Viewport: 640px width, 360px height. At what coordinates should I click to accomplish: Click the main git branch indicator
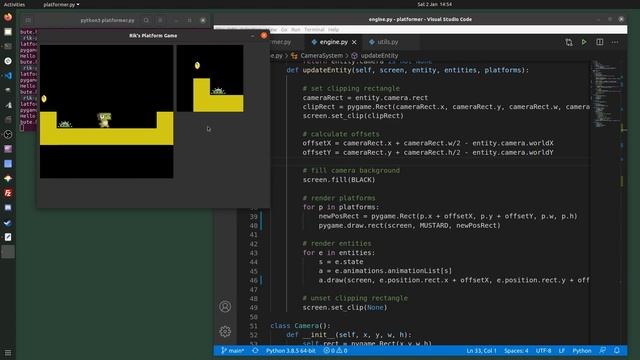coord(232,351)
